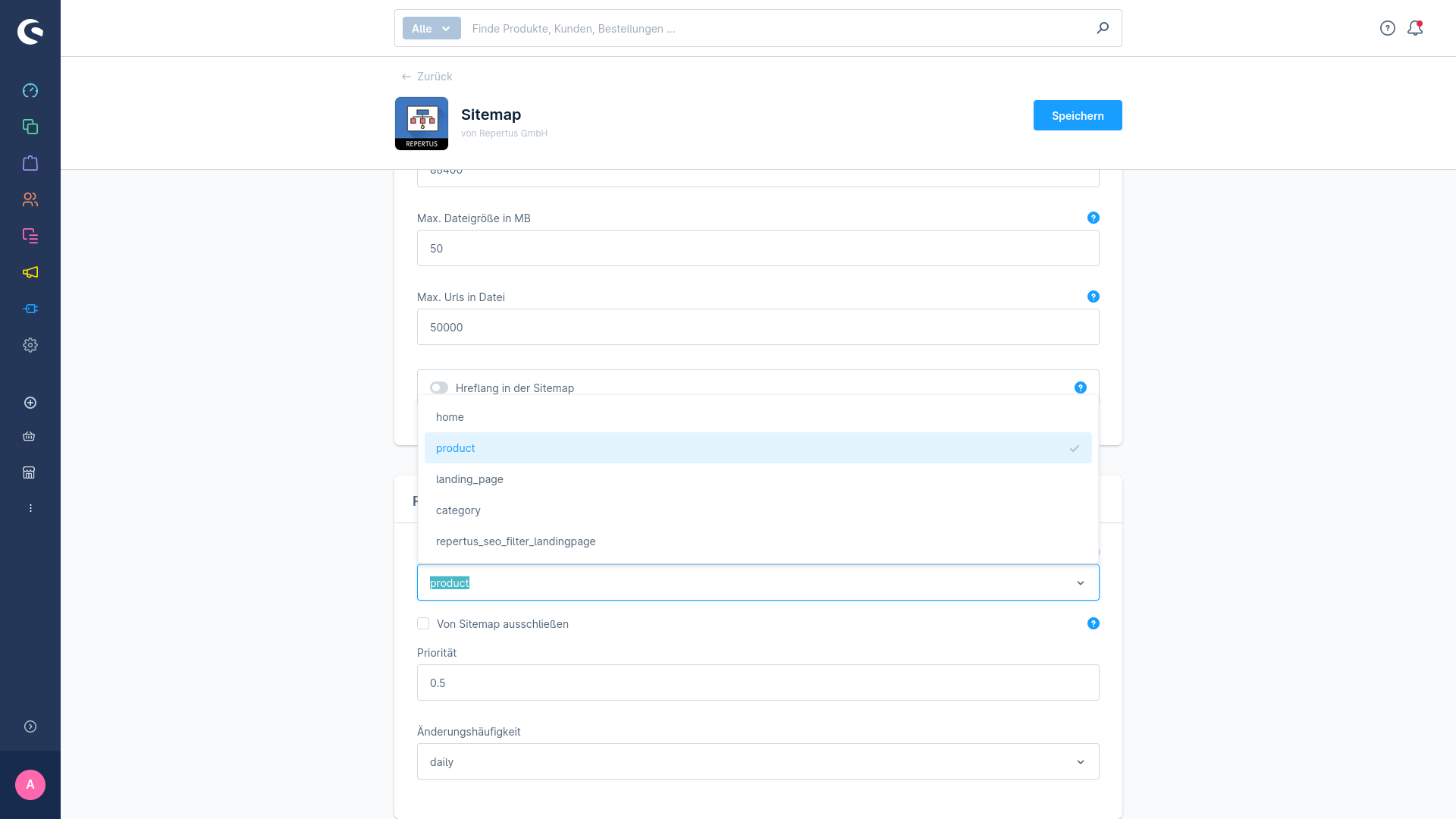Open the three-dot more menu in sidebar
Image resolution: width=1456 pixels, height=819 pixels.
[x=30, y=508]
